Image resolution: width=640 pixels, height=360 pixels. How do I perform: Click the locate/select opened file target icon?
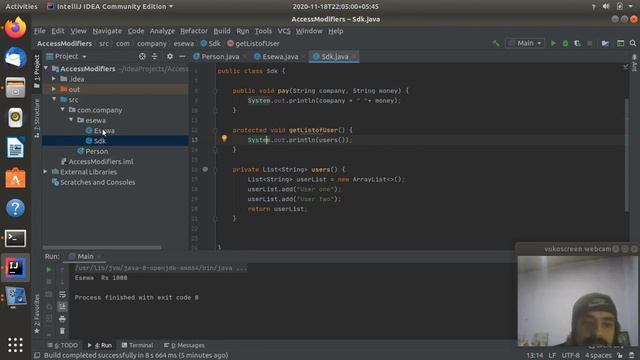(x=142, y=56)
